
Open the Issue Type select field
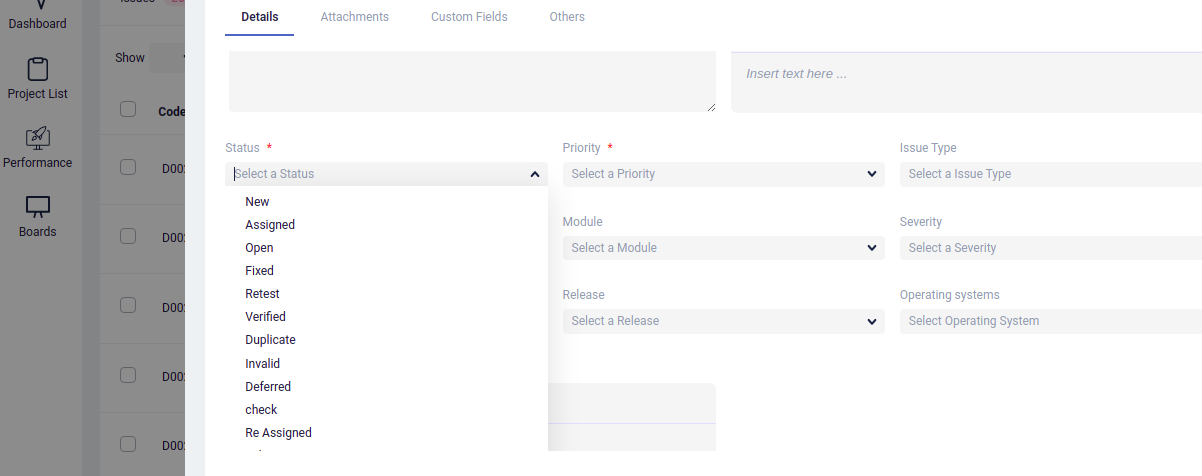coord(1050,174)
